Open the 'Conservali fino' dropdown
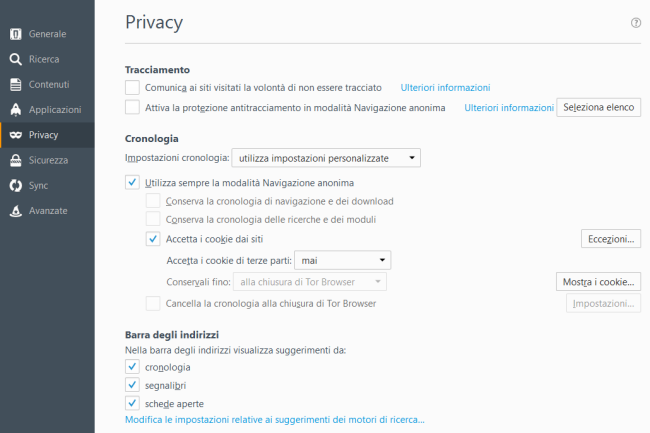 [310, 282]
